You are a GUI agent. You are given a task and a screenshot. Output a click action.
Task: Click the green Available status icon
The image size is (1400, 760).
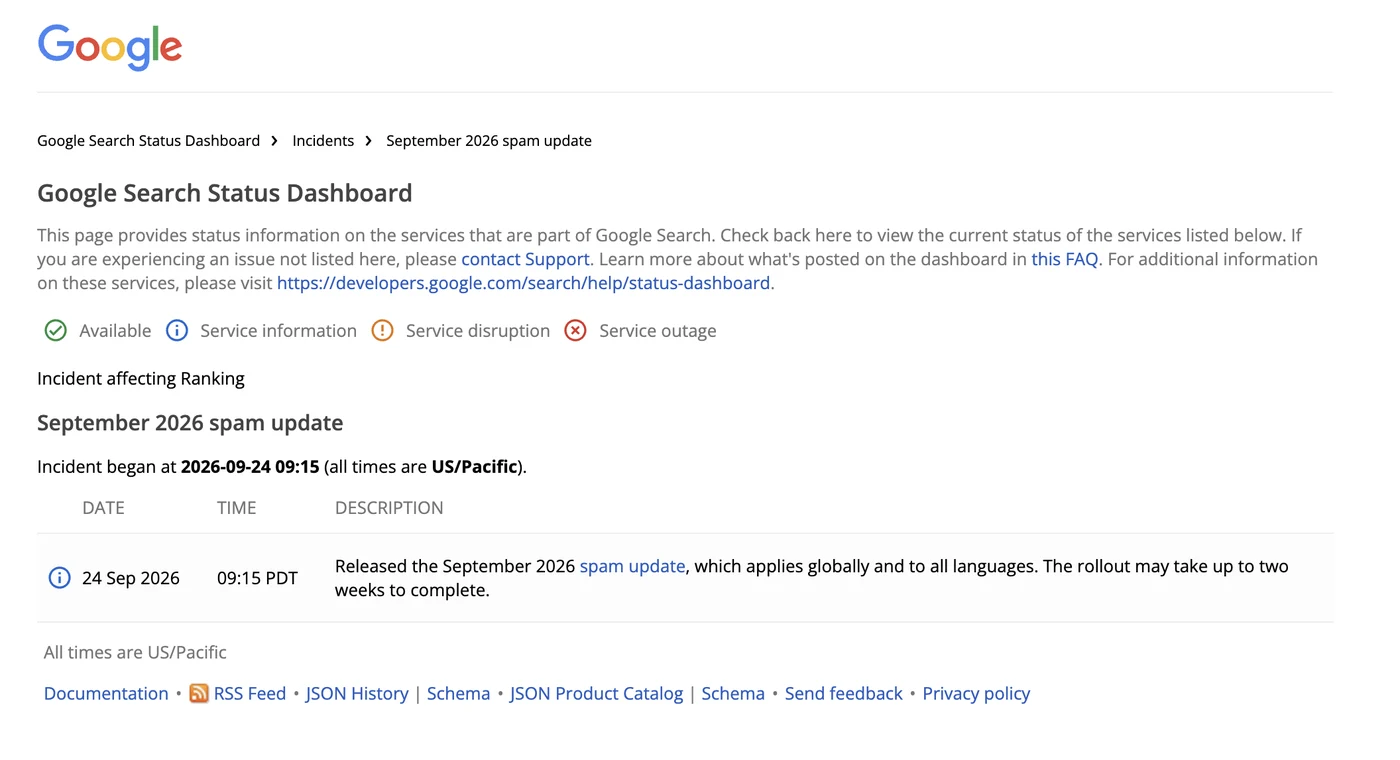[56, 331]
